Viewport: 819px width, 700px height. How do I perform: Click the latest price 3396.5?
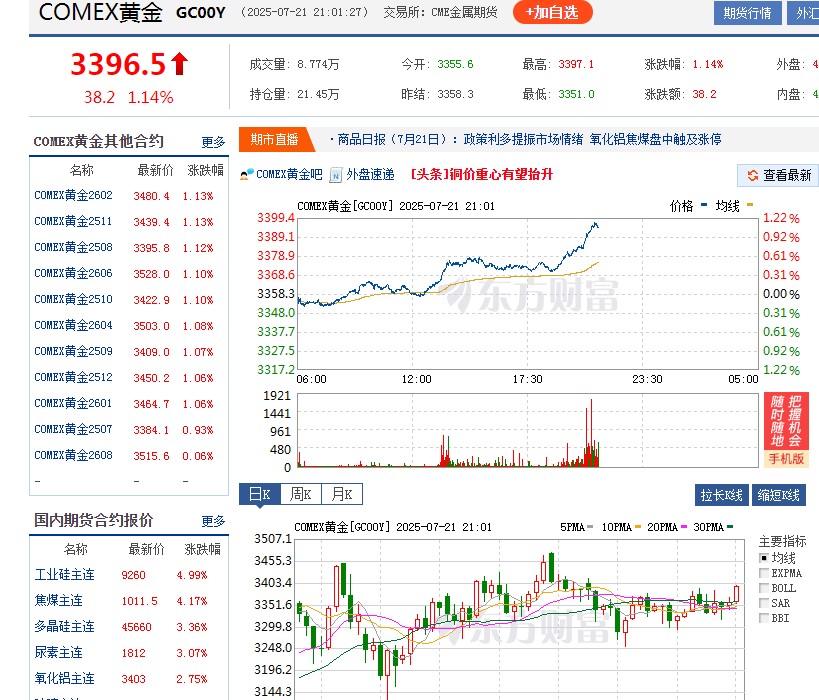tap(119, 64)
